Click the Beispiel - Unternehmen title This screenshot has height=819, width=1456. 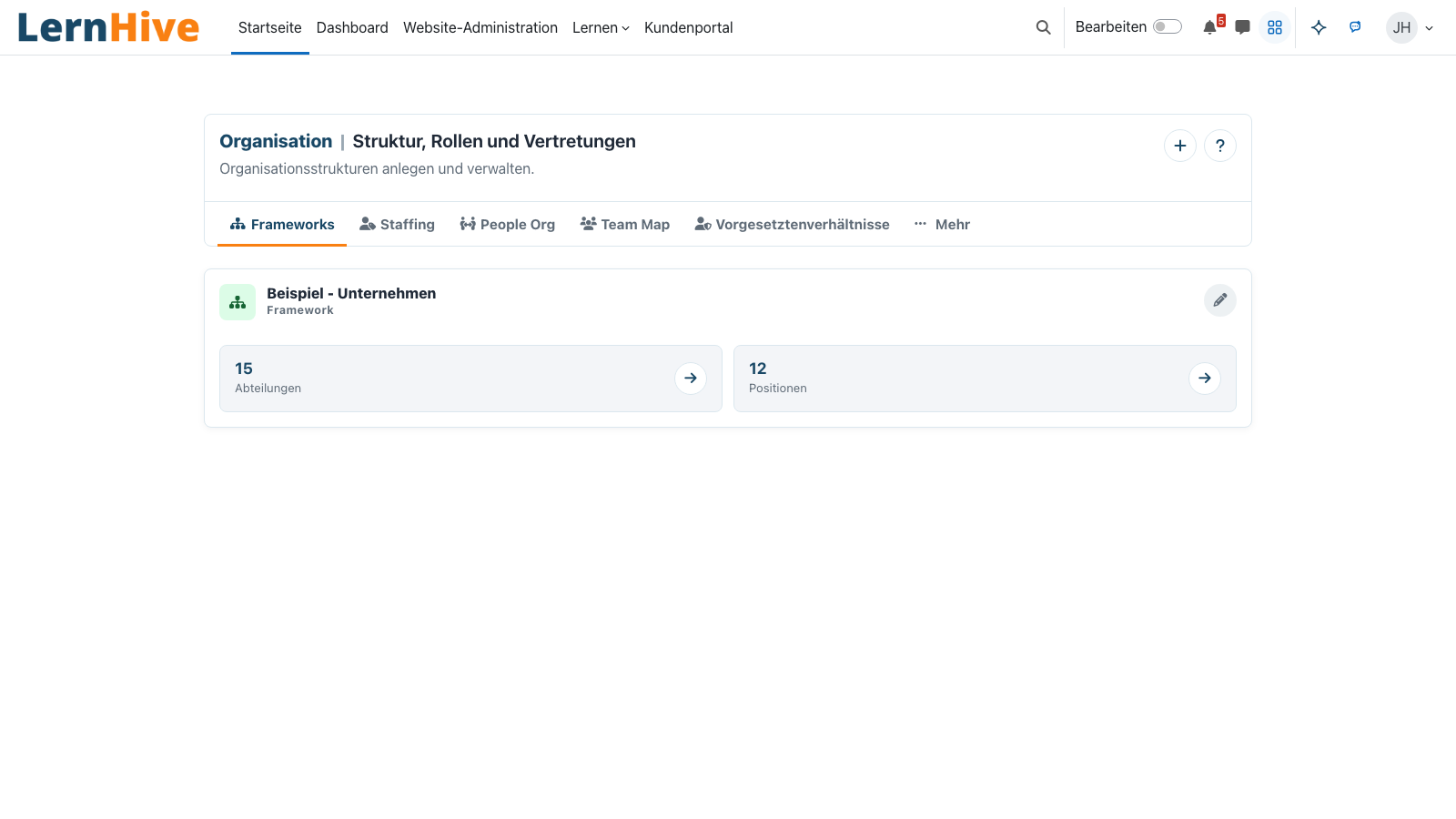(x=351, y=293)
